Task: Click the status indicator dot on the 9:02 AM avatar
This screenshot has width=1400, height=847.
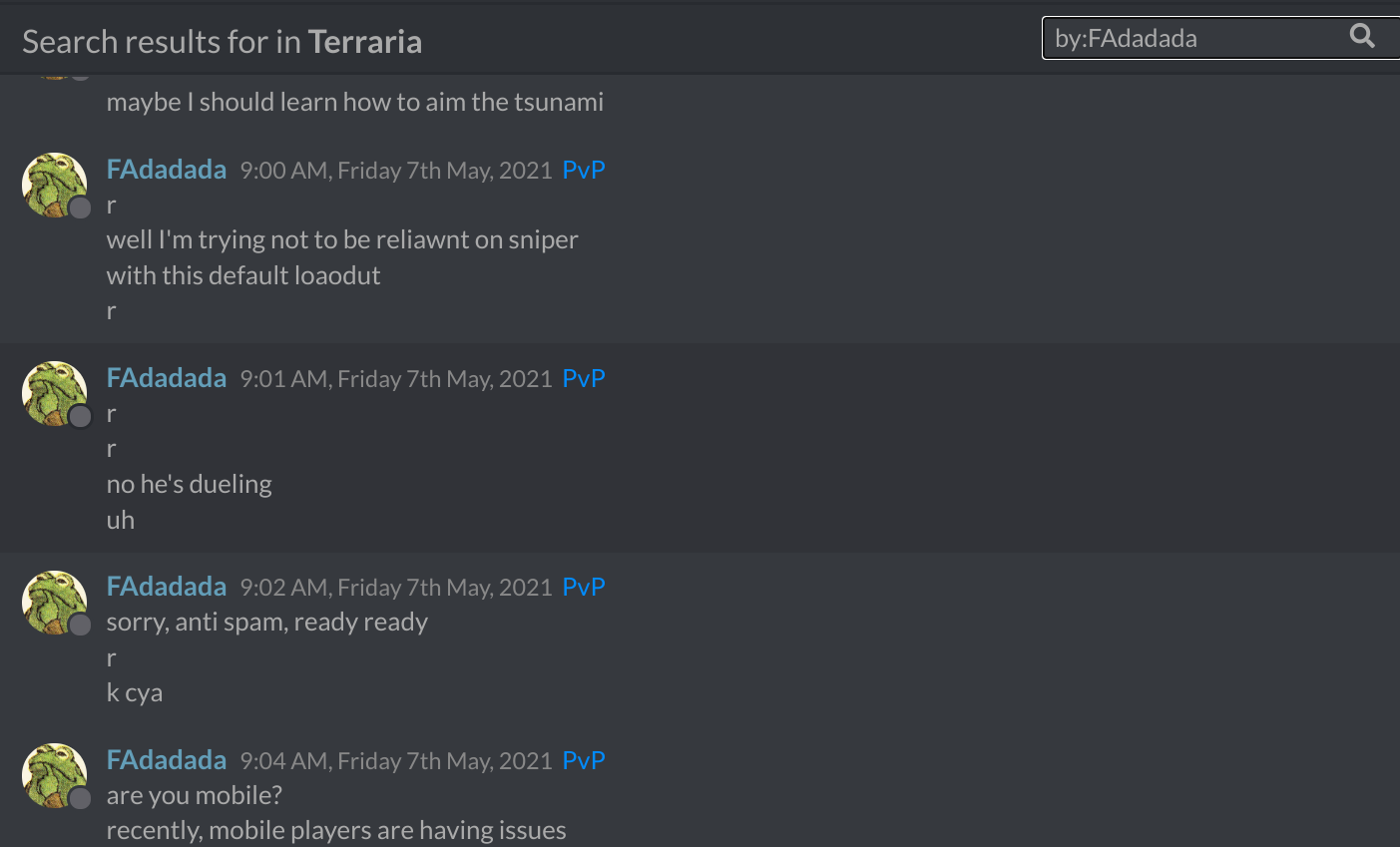Action: coord(80,625)
